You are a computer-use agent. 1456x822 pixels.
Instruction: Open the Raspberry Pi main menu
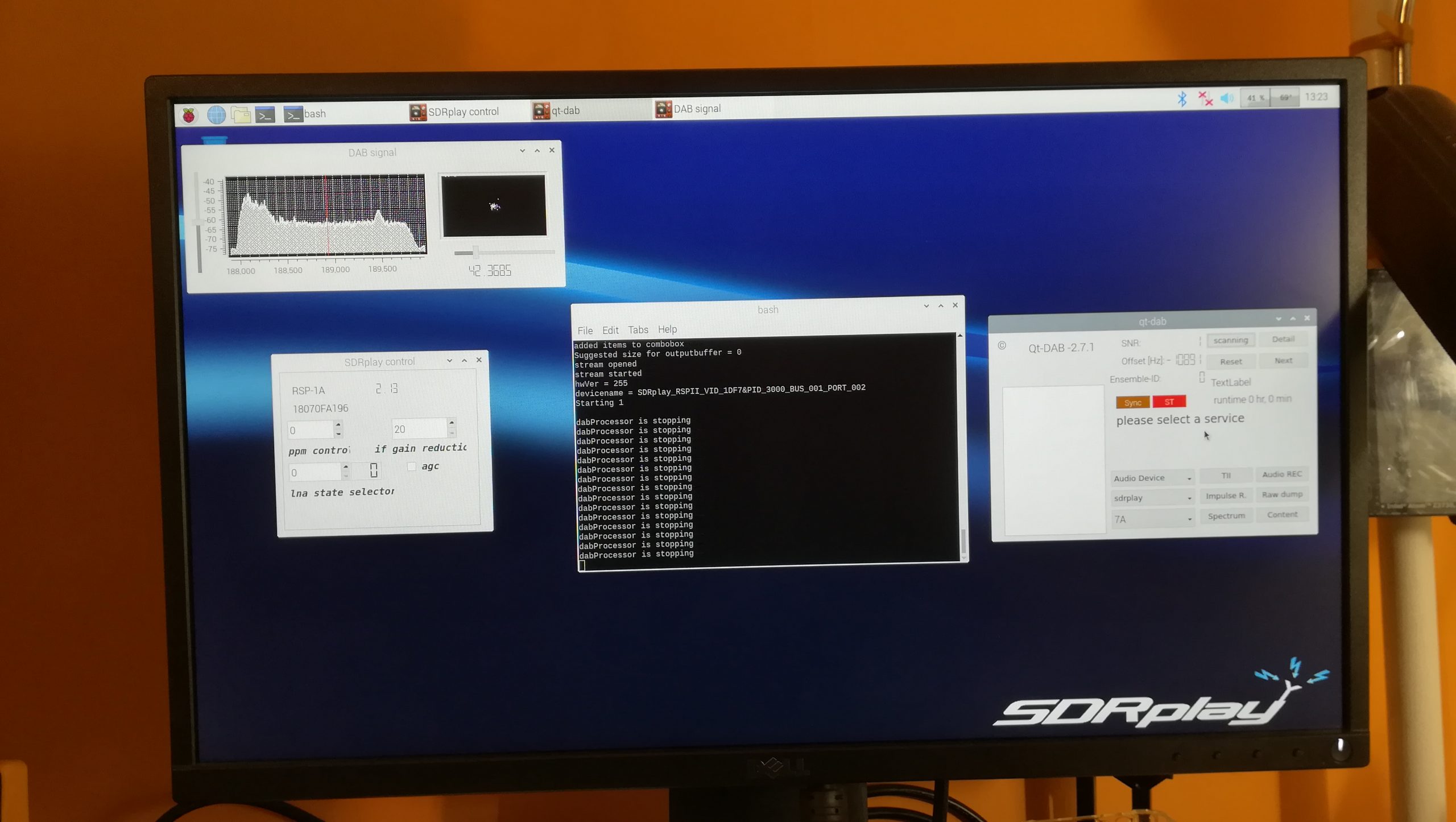[x=189, y=115]
